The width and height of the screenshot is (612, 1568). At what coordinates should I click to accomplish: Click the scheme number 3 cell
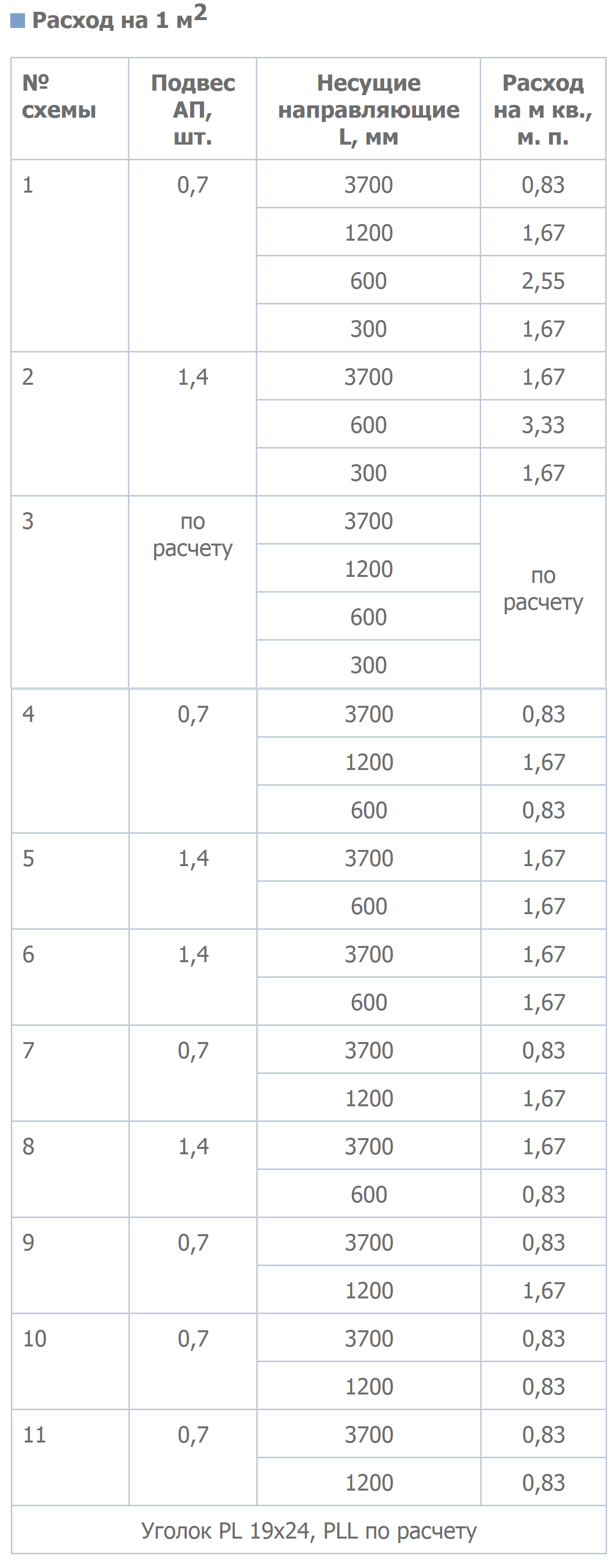click(x=70, y=592)
